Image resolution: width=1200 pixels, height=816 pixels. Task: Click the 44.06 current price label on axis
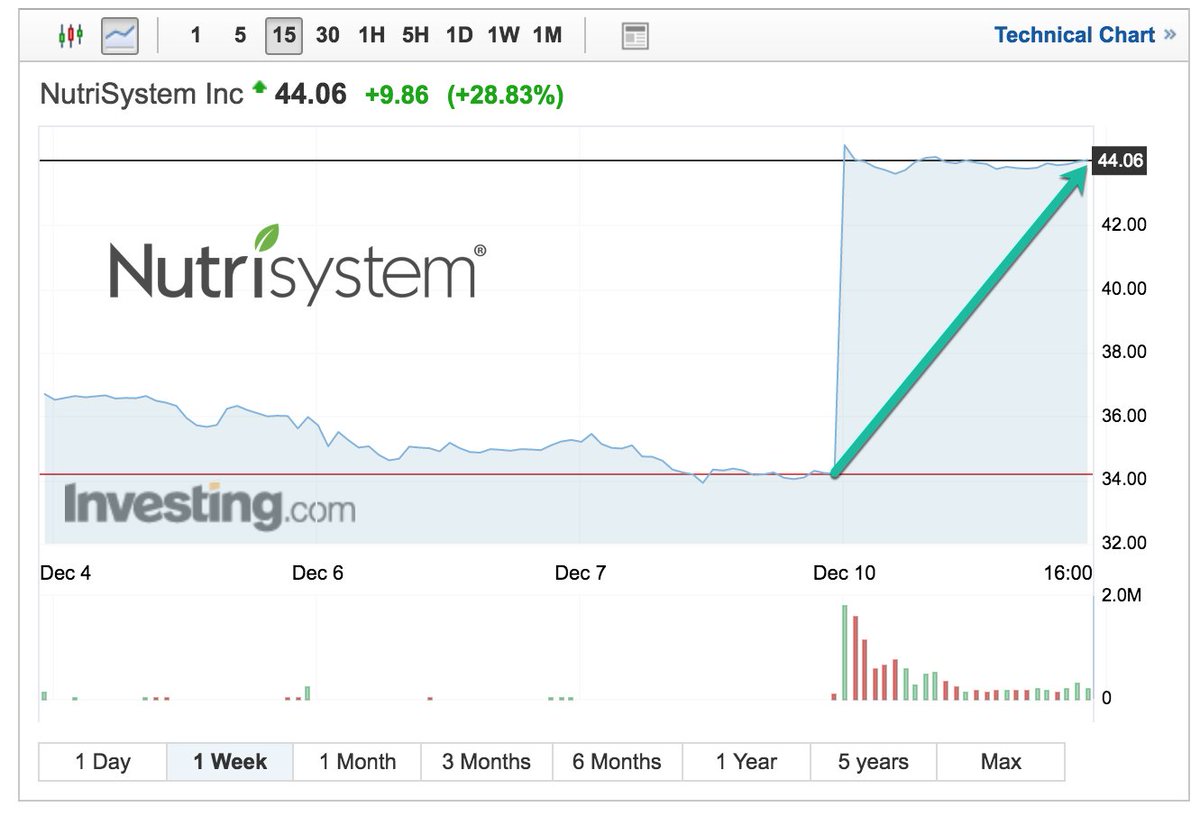coord(1120,160)
